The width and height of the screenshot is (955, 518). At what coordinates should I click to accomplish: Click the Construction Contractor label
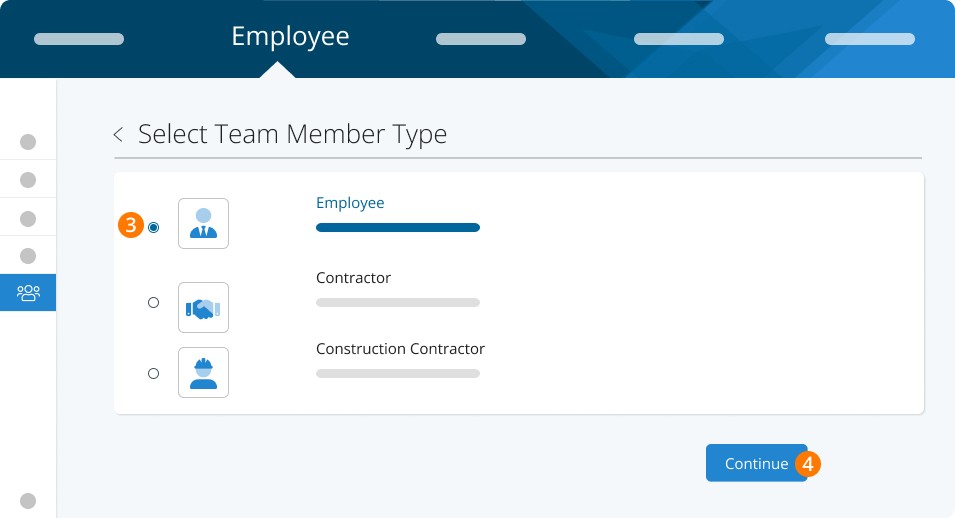click(x=400, y=349)
